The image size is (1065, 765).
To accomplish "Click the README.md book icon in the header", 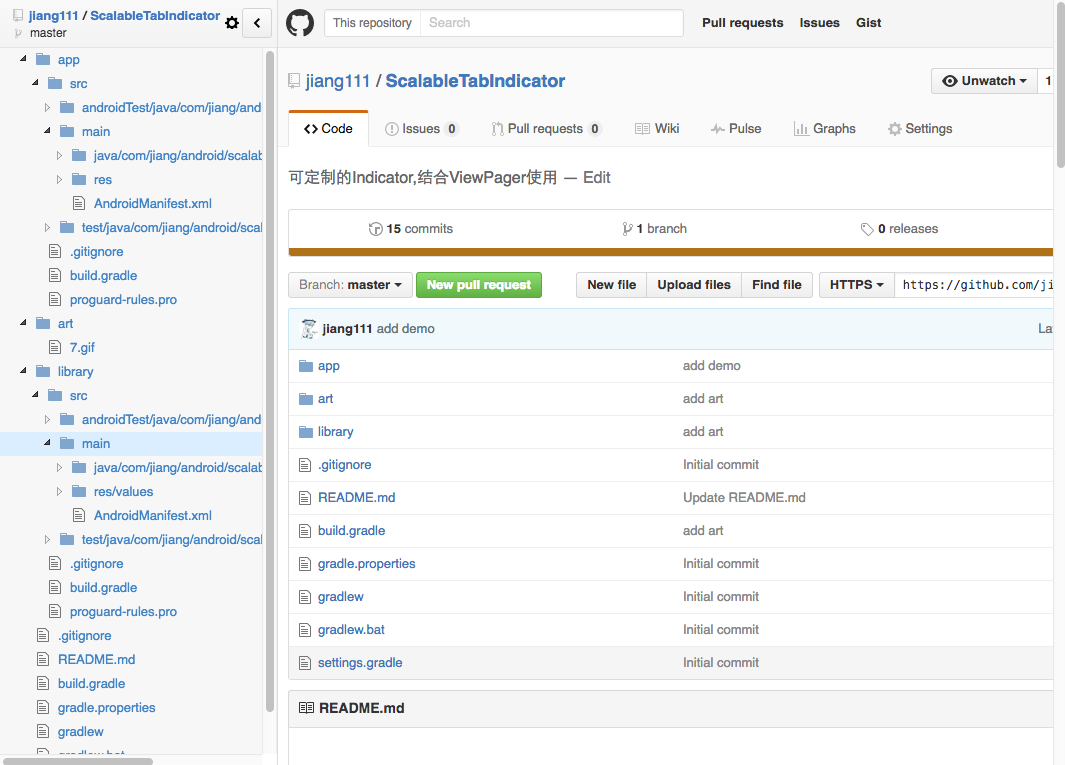I will tap(306, 708).
